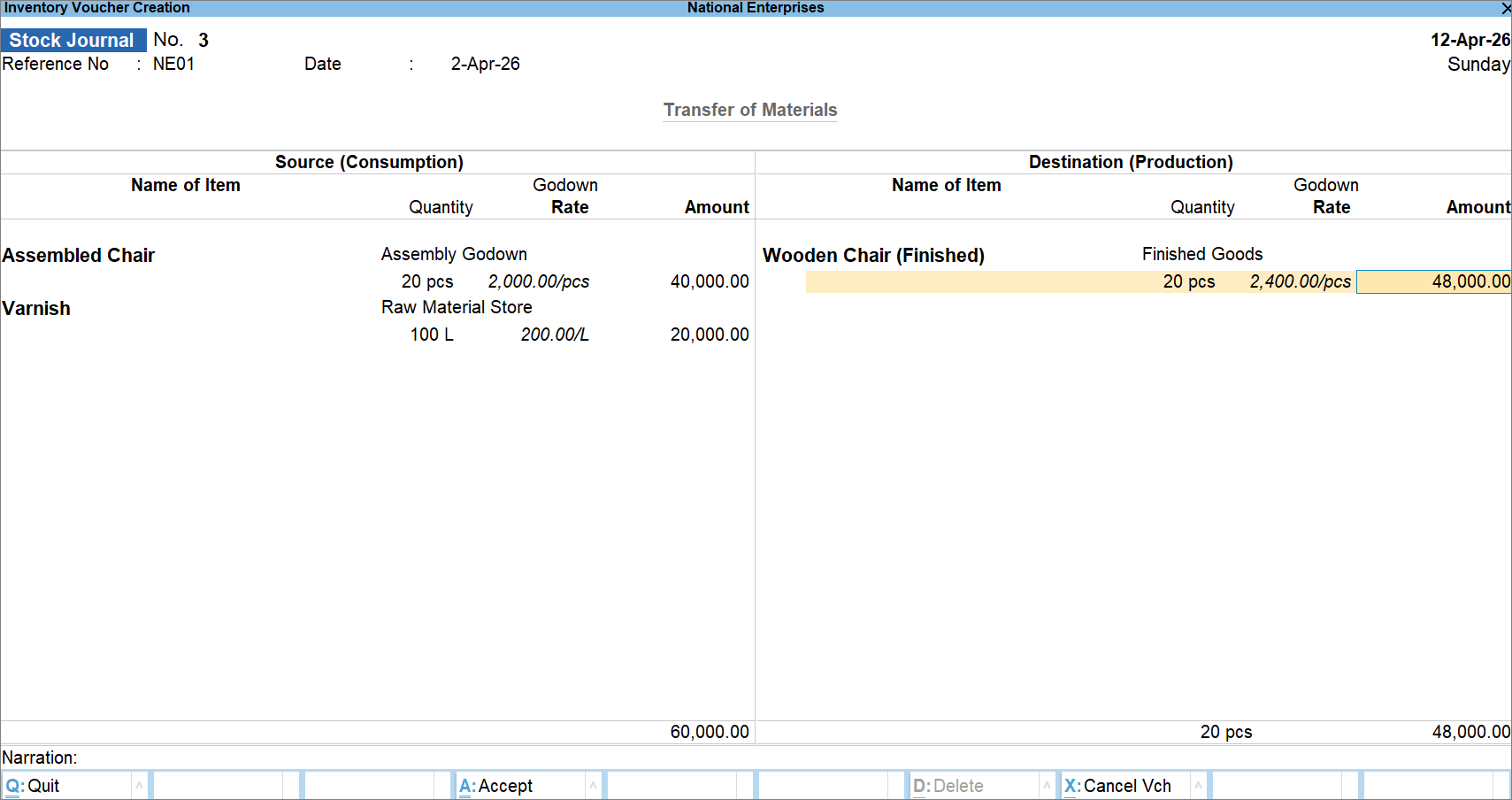
Task: Click the Sunday weekday label
Action: [x=1478, y=65]
